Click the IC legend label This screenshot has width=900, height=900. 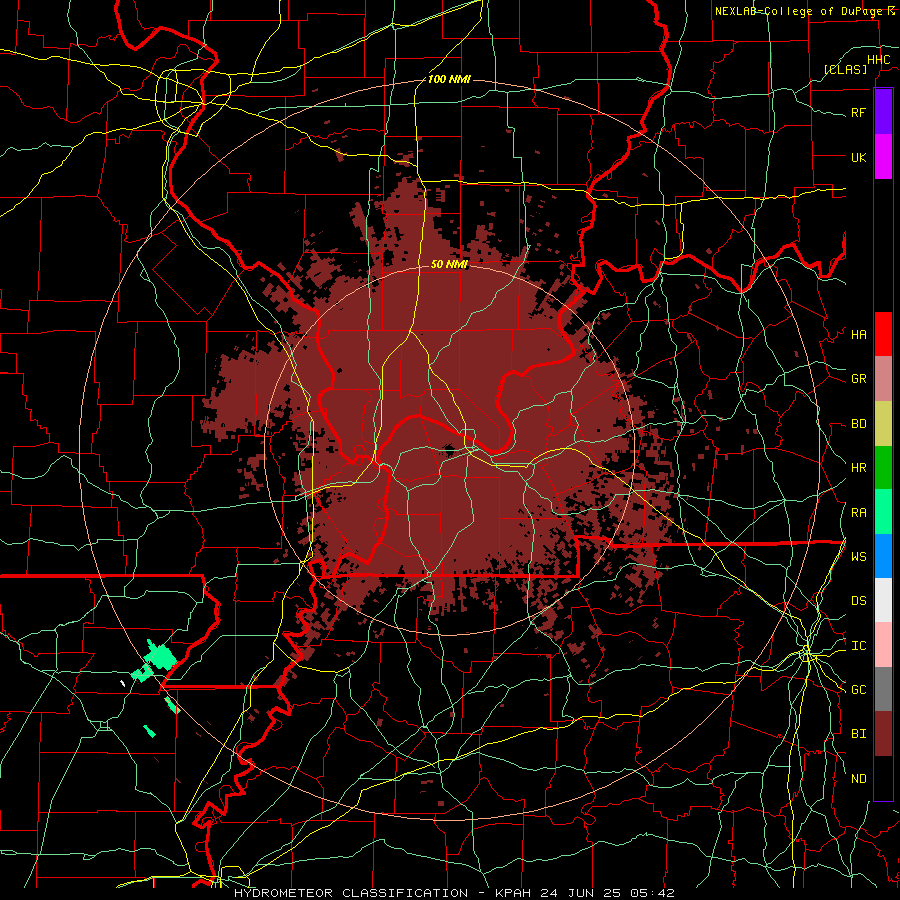point(858,646)
